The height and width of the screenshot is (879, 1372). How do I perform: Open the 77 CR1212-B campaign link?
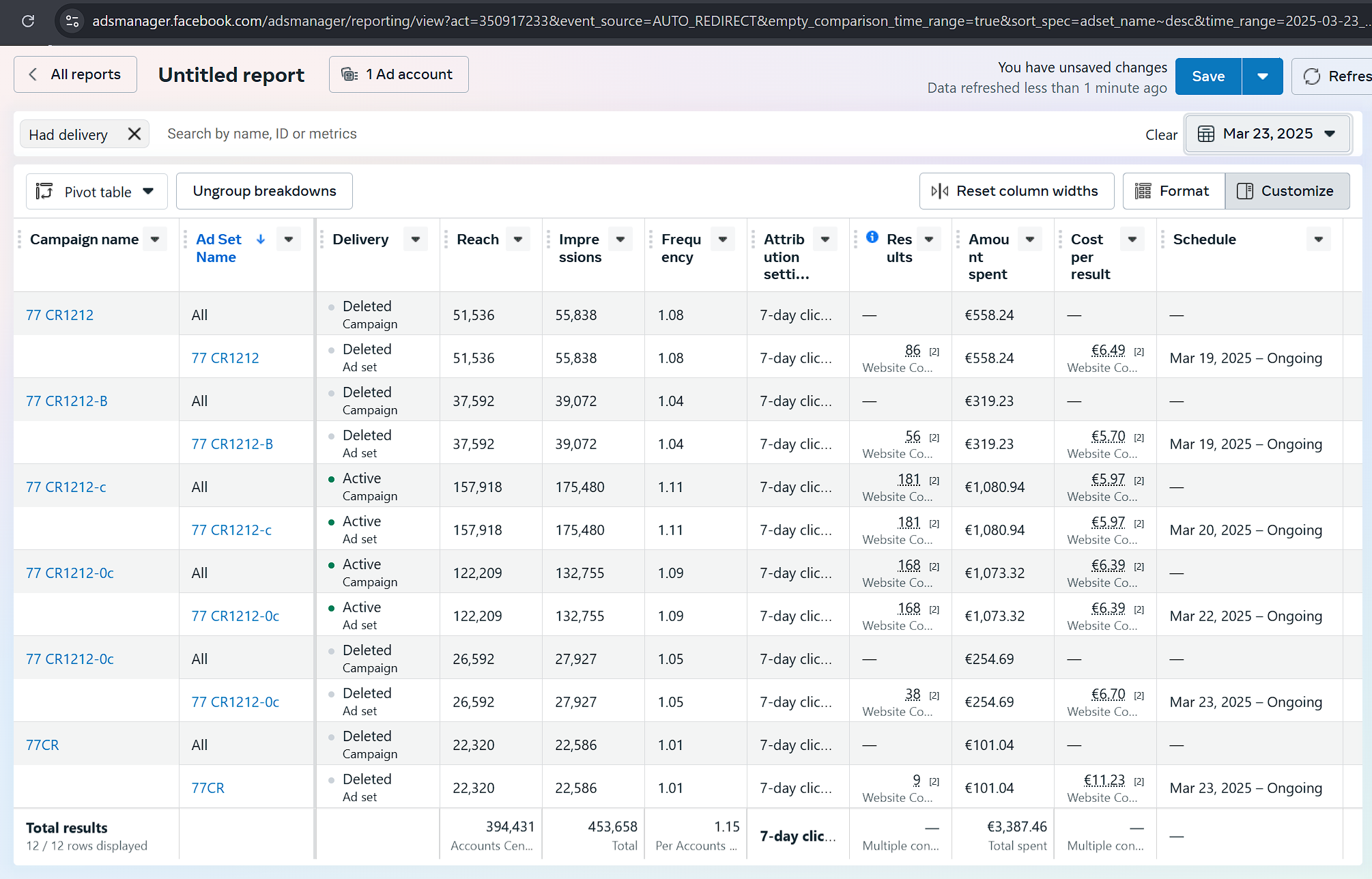67,401
